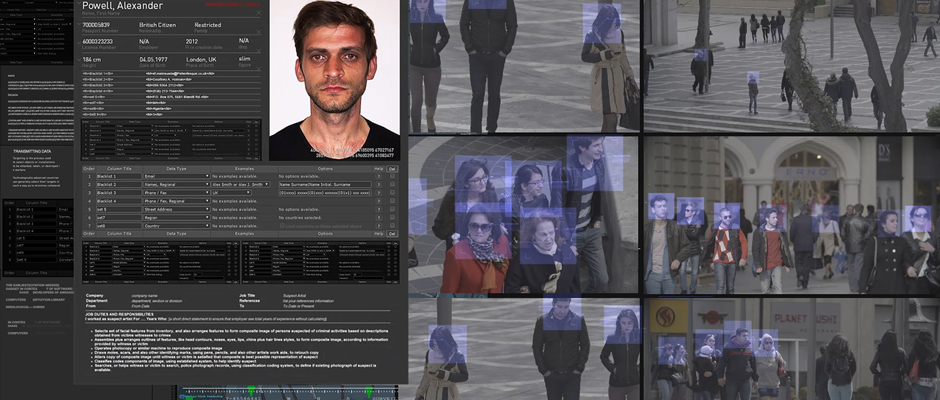Toggle Limit countries to those selected above
This screenshot has width=940, height=400.
[282, 225]
